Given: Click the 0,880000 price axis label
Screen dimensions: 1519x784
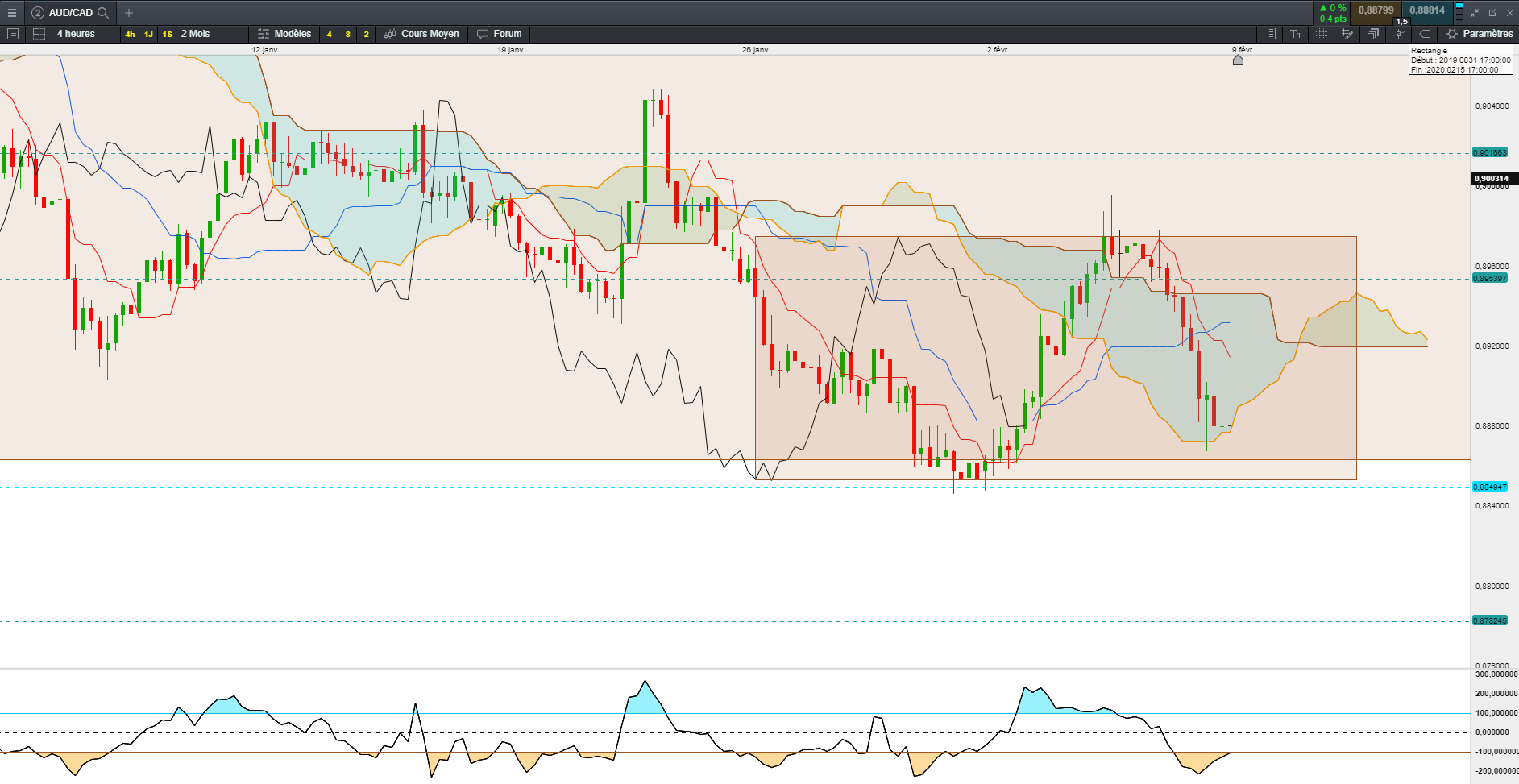Looking at the screenshot, I should [1492, 587].
